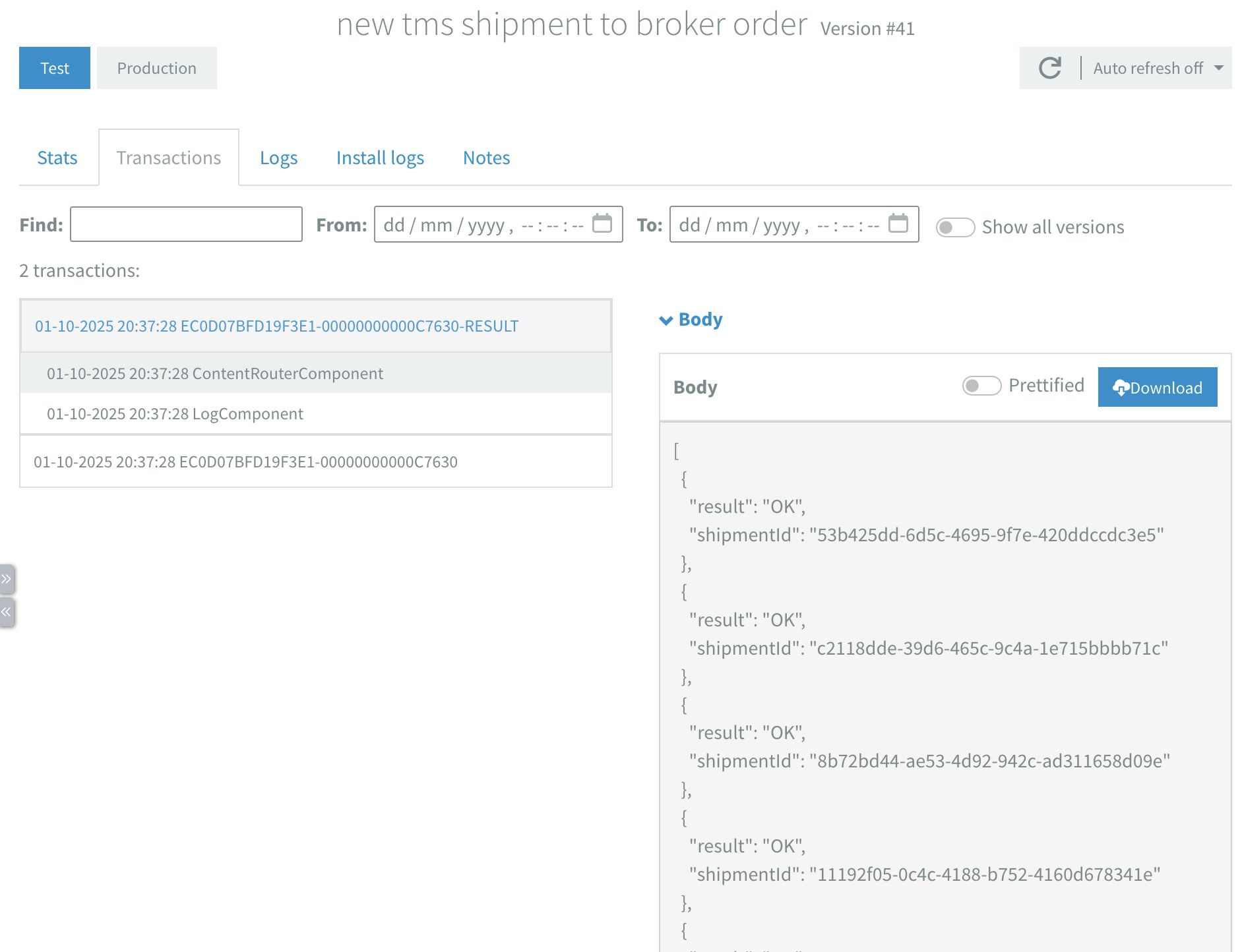
Task: Select the LogComponent transaction step
Action: click(x=175, y=414)
